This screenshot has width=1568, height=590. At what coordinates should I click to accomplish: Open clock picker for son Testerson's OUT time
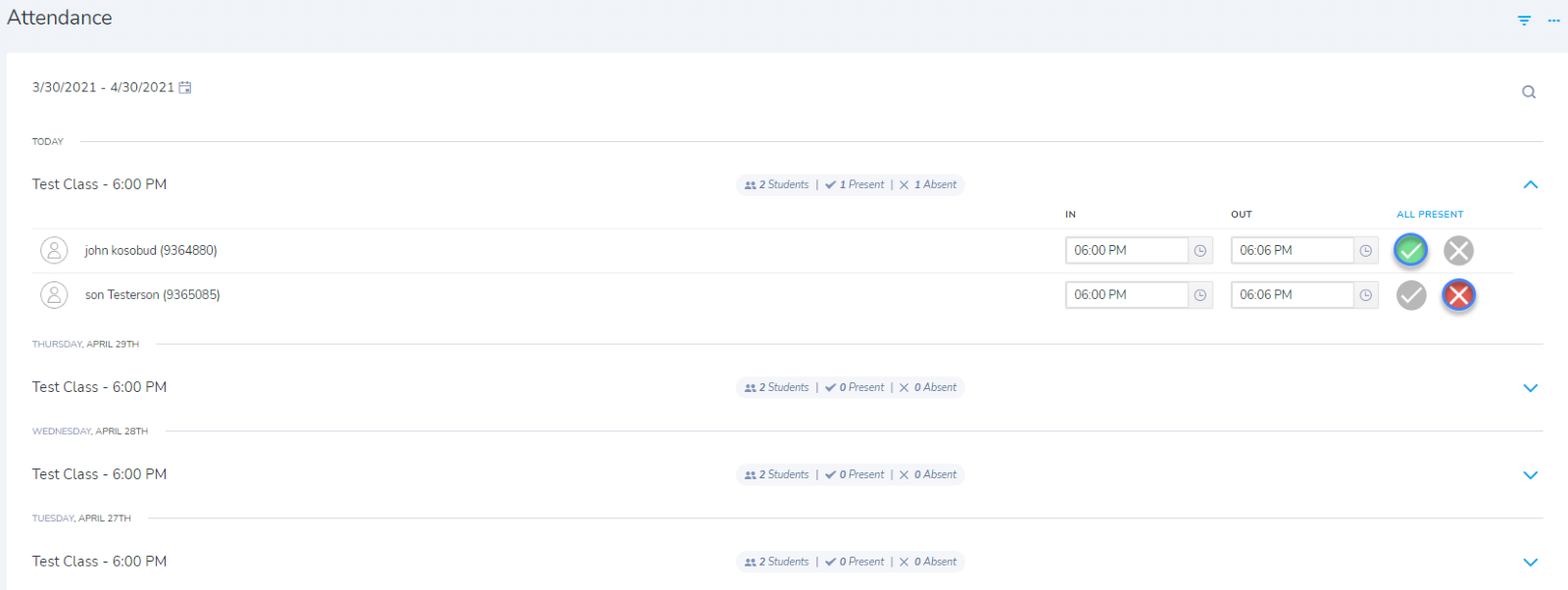[x=1366, y=295]
